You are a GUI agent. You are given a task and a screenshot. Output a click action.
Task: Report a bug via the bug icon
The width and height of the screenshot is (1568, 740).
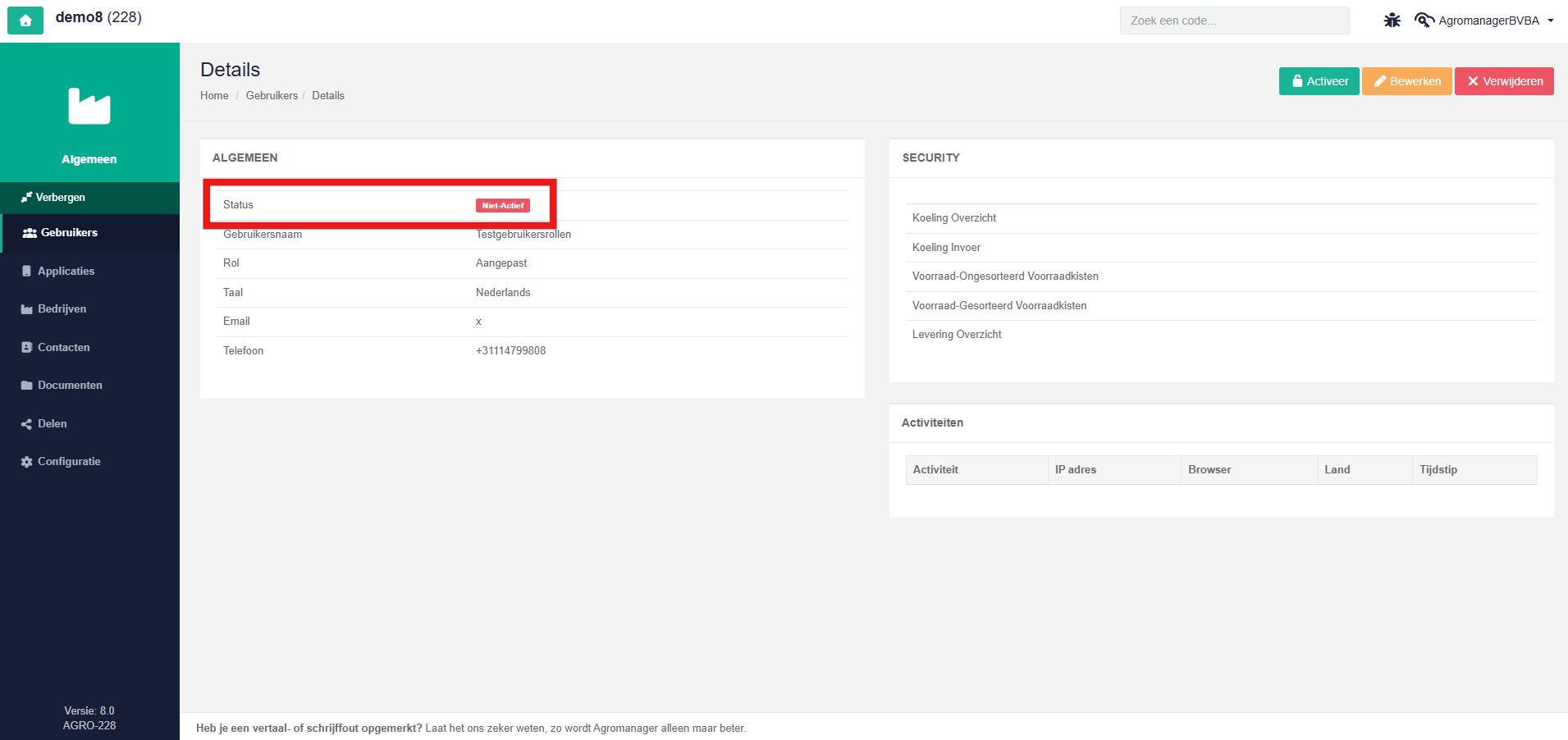pos(1392,21)
